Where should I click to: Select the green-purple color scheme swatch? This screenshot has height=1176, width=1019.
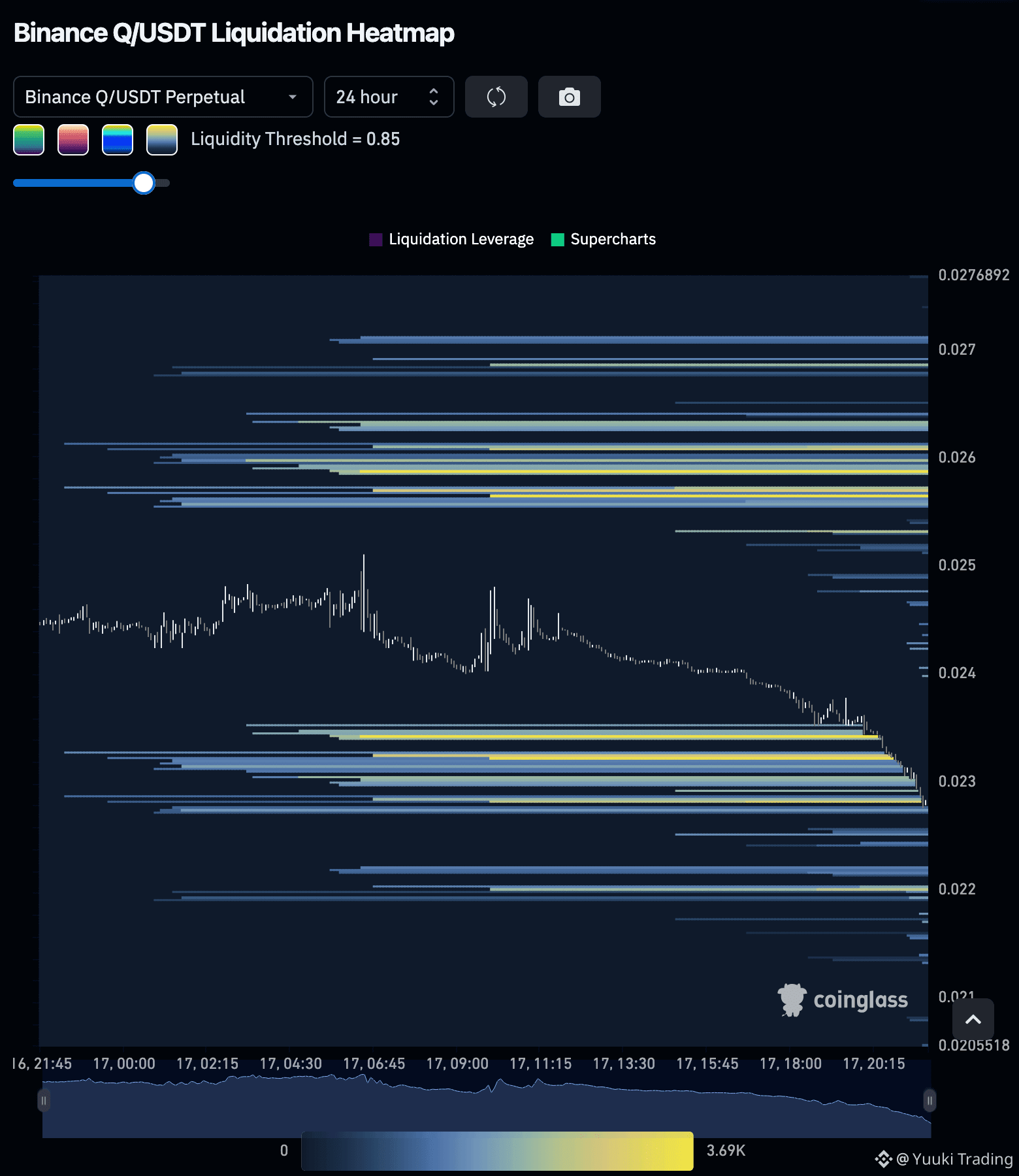(x=29, y=140)
